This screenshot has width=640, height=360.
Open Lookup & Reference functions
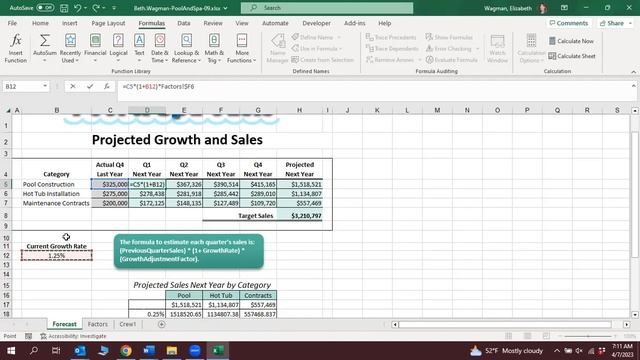pyautogui.click(x=187, y=48)
